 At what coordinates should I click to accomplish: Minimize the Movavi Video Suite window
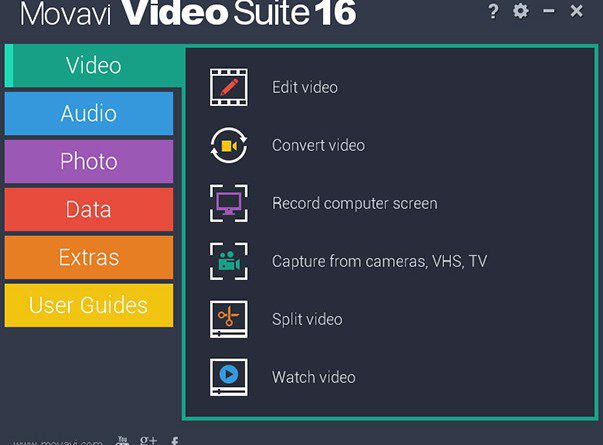[549, 11]
